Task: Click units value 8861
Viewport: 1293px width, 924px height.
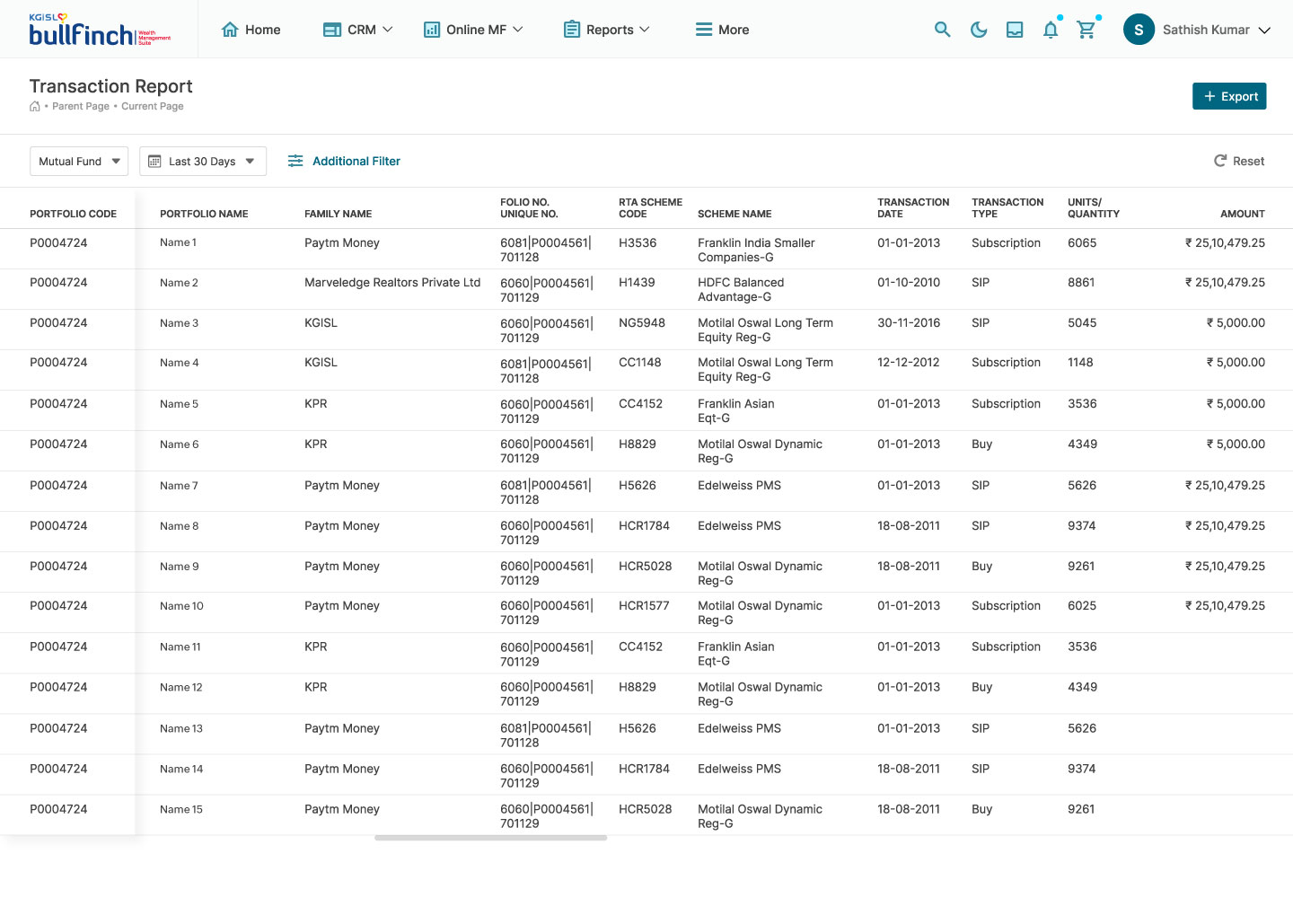Action: coord(1081,282)
